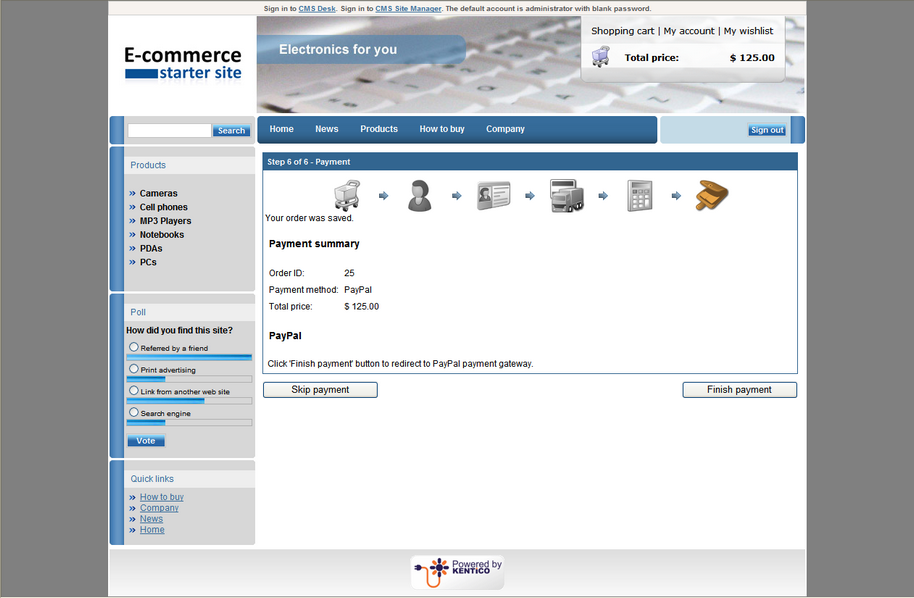Open the Products menu item
914x598 pixels.
click(379, 129)
